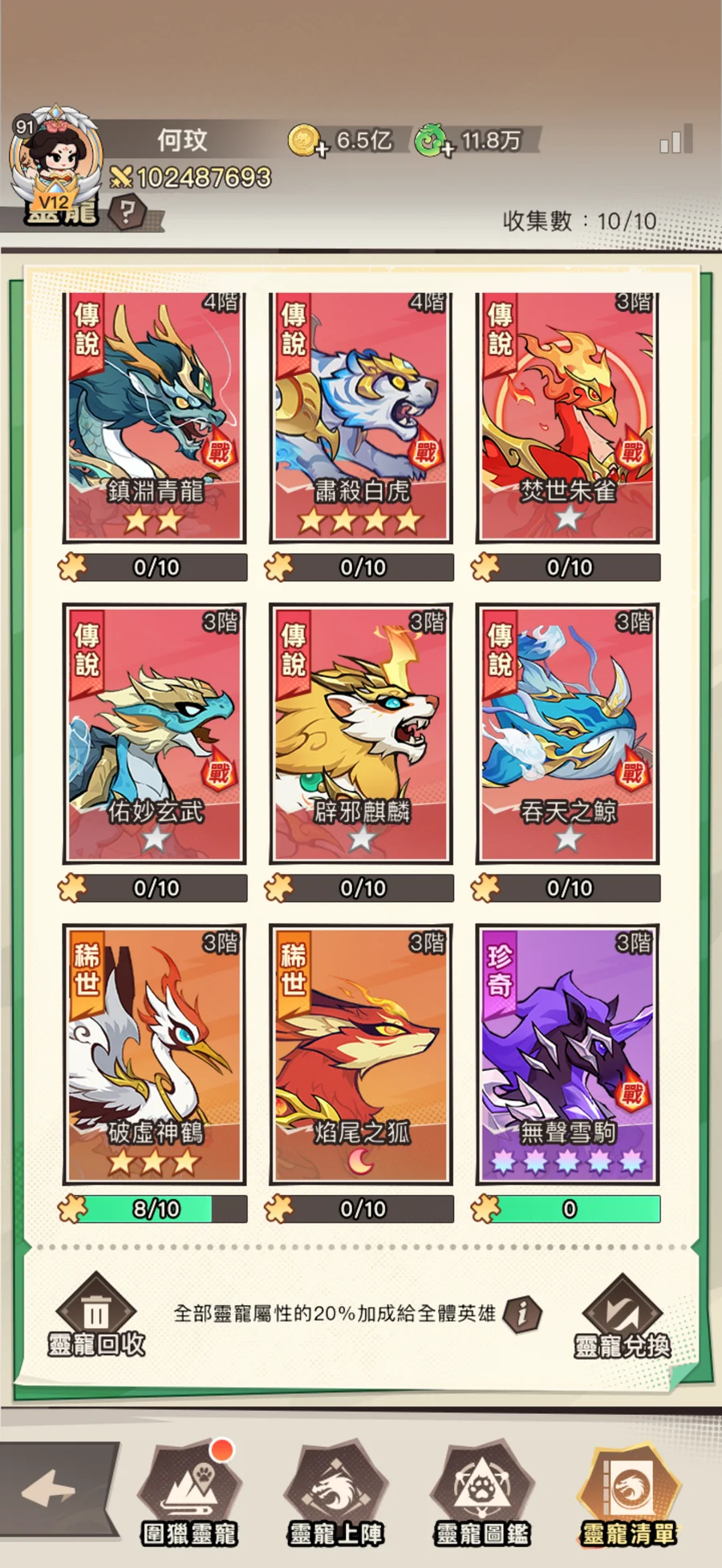The image size is (722, 1568).
Task: Select the 無聲雪駒 pet card
Action: click(567, 1054)
